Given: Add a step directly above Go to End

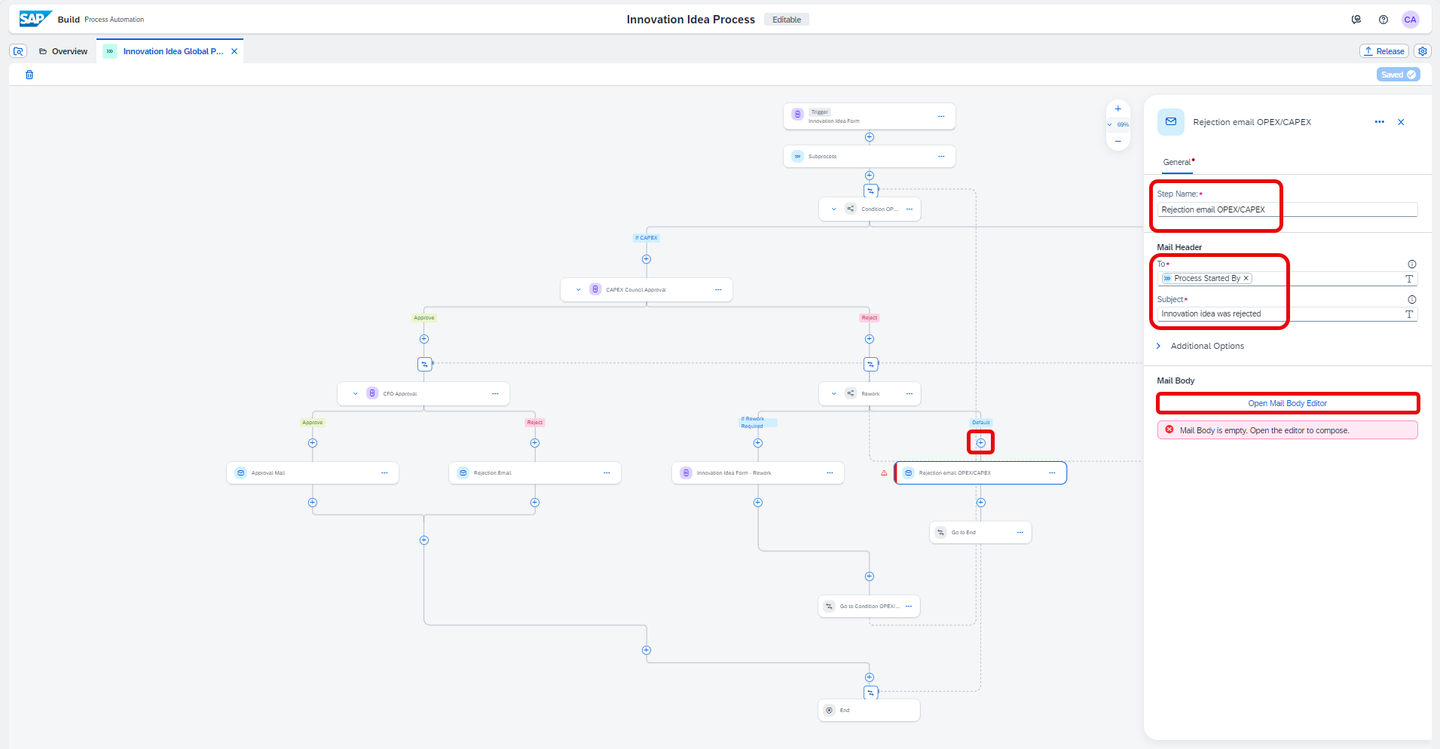Looking at the screenshot, I should click(980, 502).
